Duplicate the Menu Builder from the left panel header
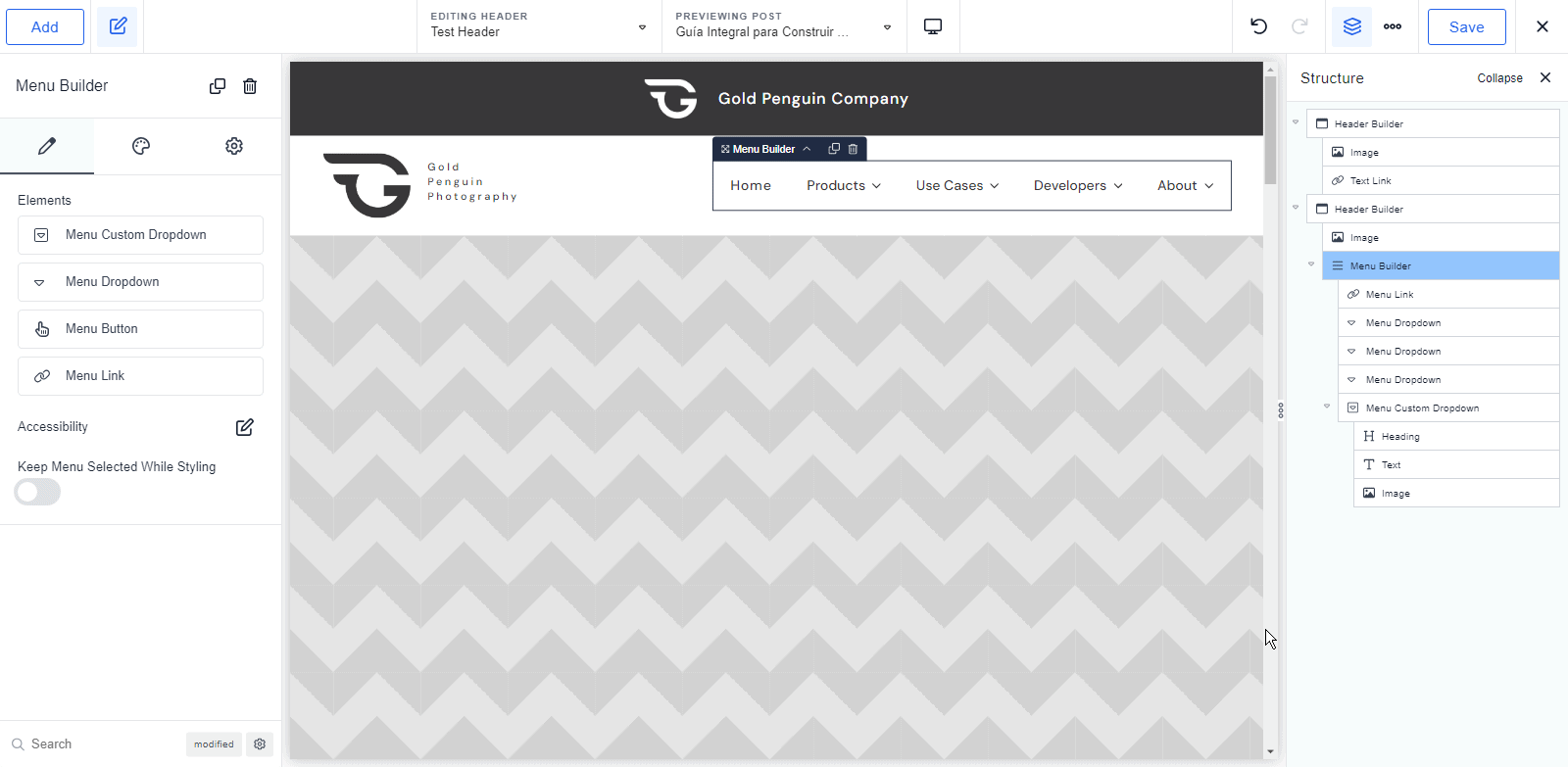The width and height of the screenshot is (1568, 767). pos(218,86)
